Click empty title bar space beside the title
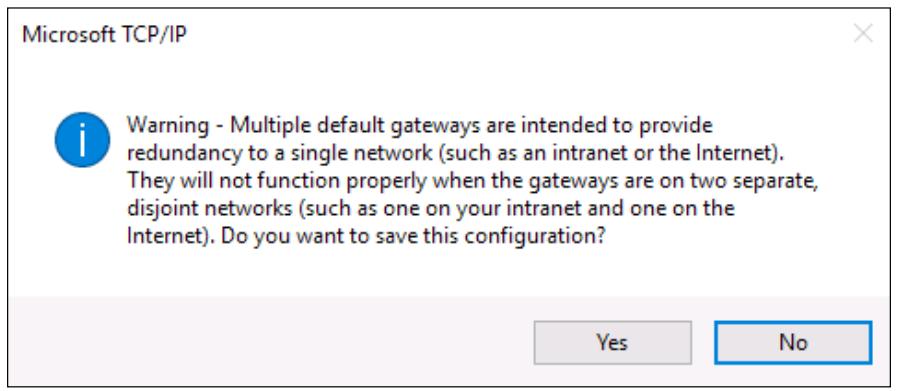Screen dimensions: 897x391 515,35
